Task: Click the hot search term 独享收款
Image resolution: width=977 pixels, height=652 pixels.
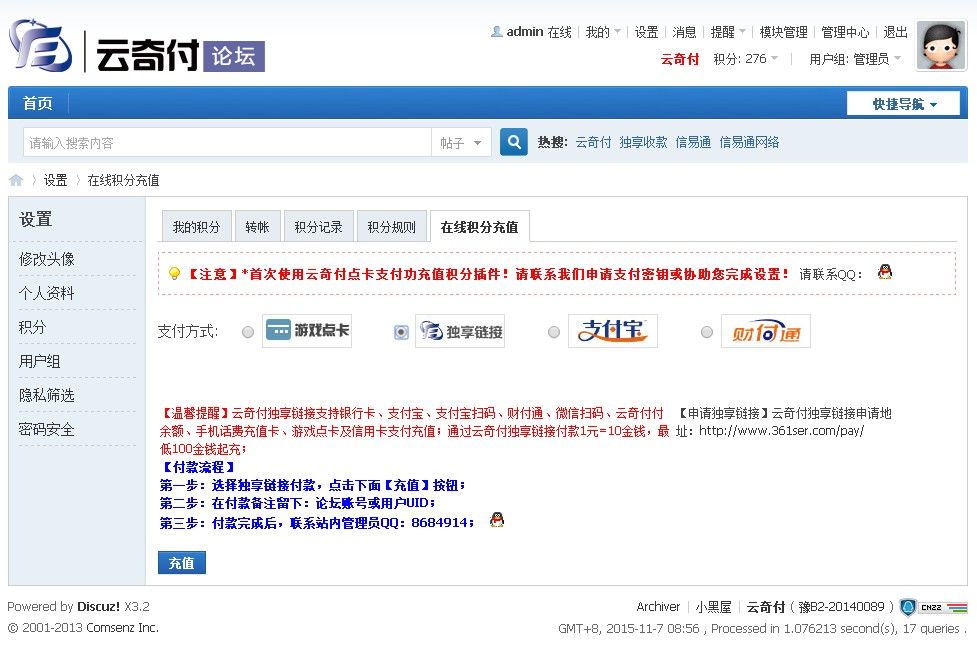Action: coord(643,142)
